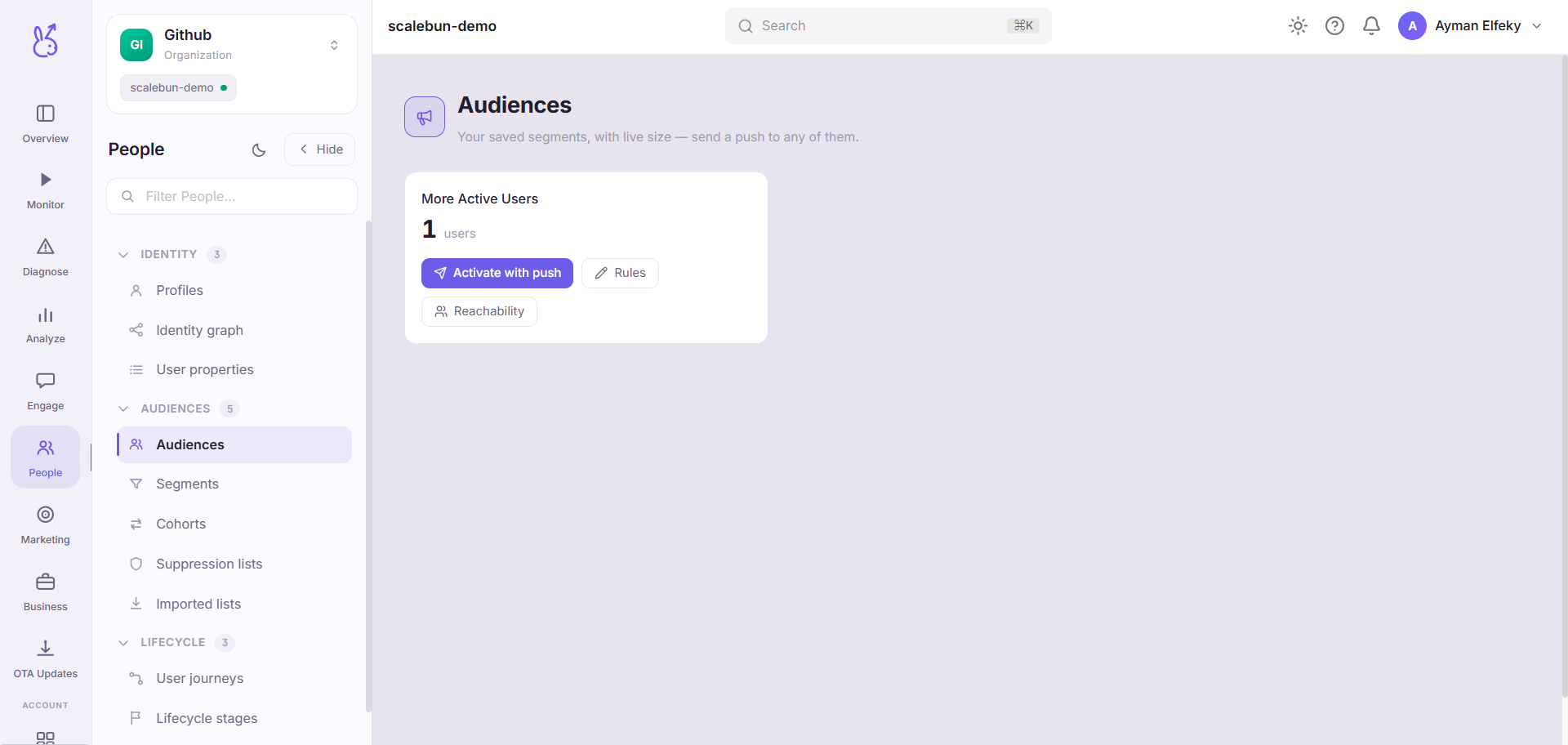
Task: Click the GI organization avatar
Action: point(136,45)
